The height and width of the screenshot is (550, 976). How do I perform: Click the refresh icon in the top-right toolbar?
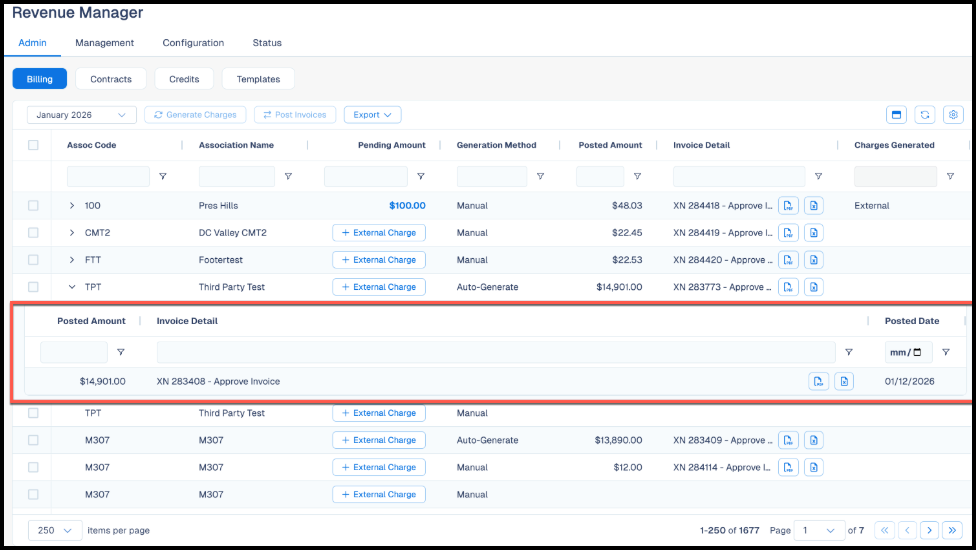924,114
